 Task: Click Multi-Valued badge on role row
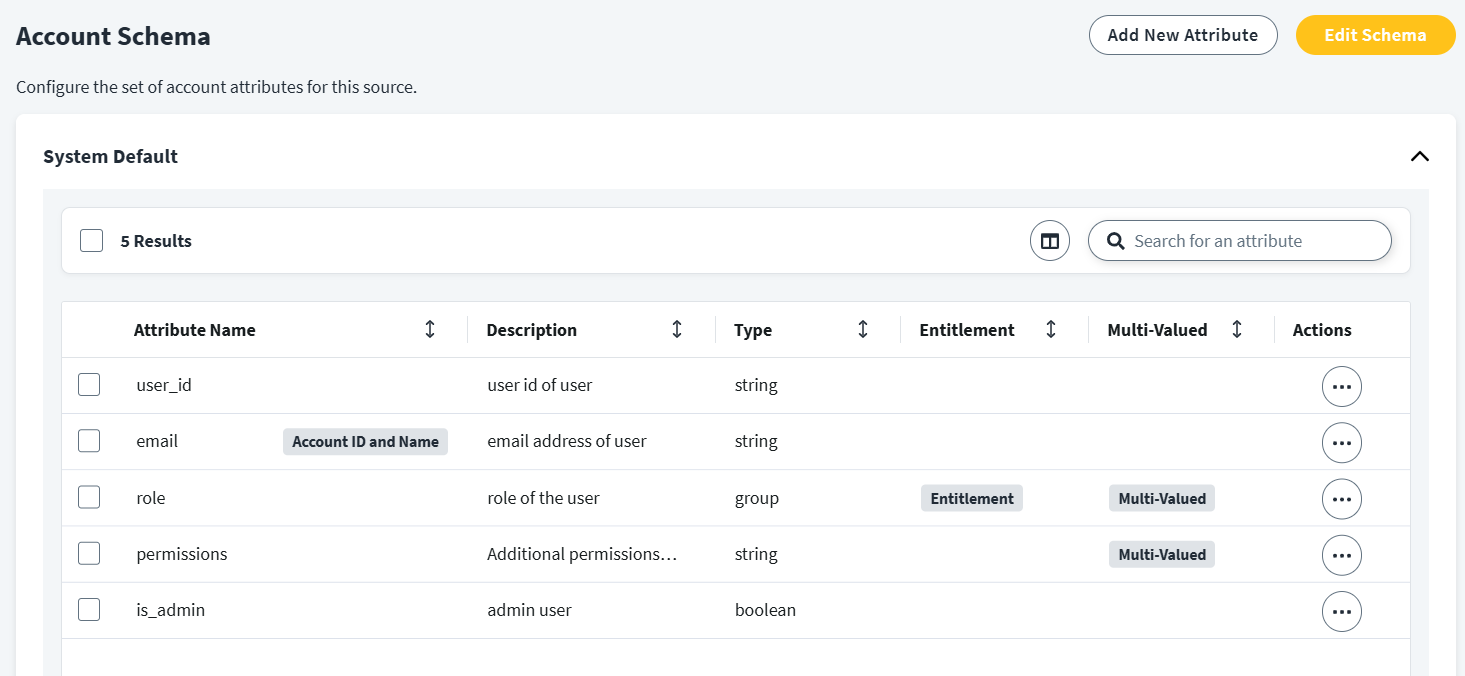1162,498
